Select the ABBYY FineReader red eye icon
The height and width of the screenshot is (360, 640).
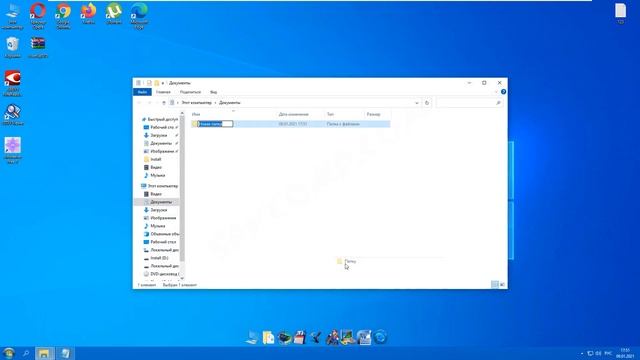pyautogui.click(x=13, y=83)
